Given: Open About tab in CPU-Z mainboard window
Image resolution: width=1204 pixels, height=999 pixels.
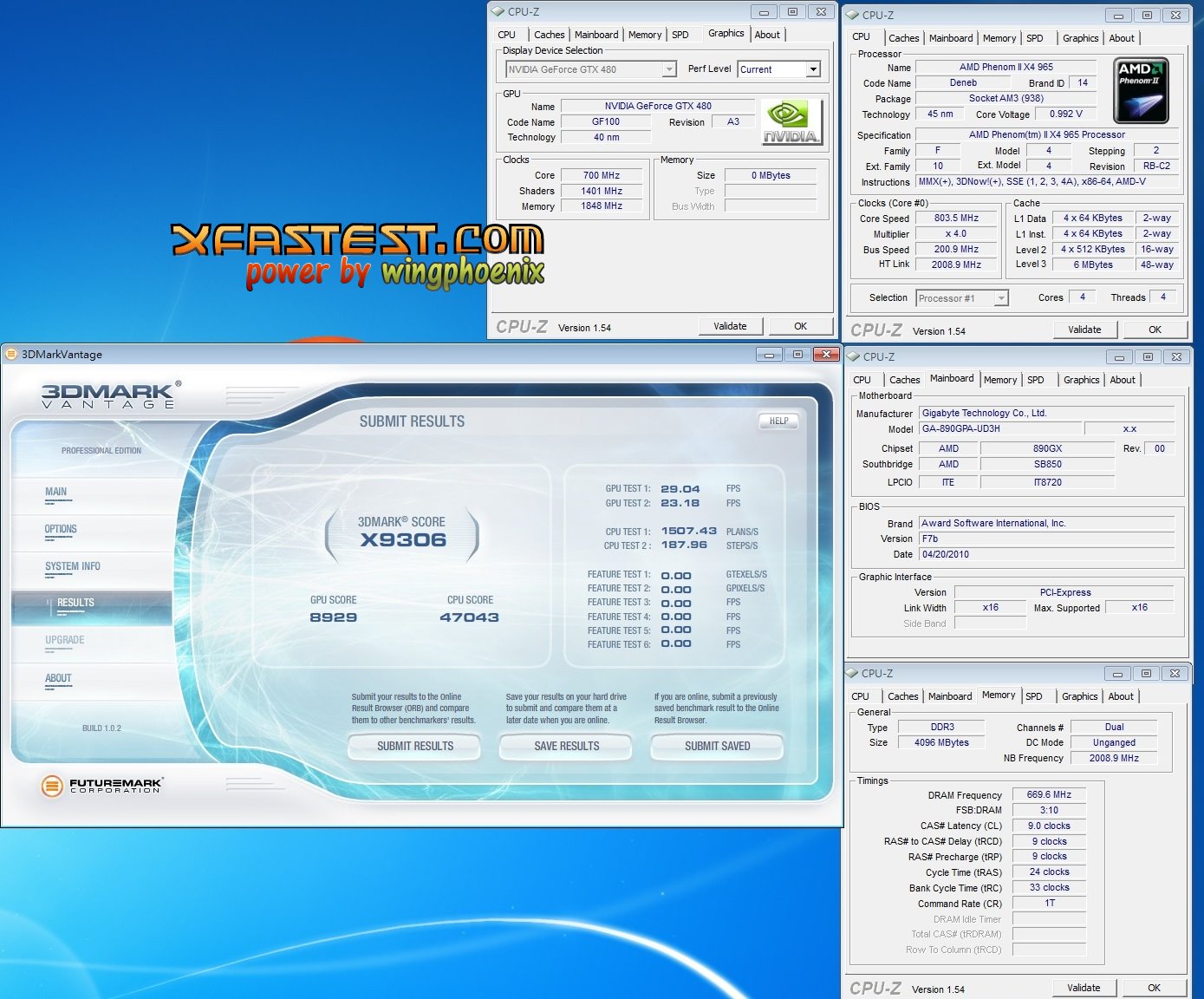Looking at the screenshot, I should [1122, 380].
